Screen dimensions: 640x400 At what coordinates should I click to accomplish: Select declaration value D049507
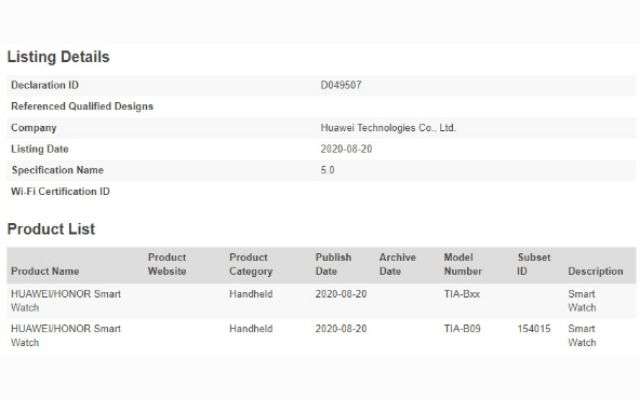(x=341, y=85)
